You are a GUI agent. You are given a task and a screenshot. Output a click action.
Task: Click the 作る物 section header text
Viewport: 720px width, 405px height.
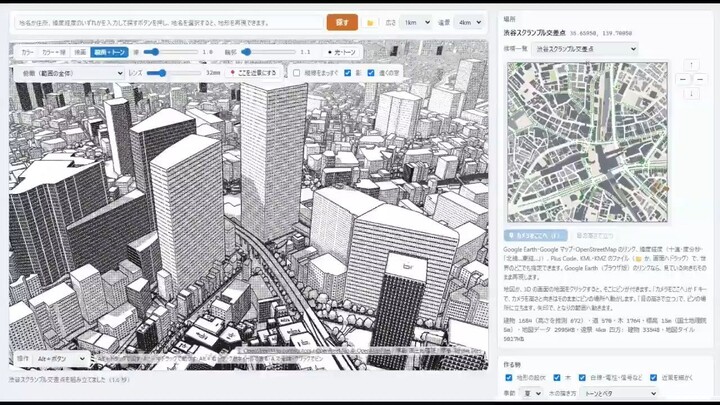pos(512,364)
